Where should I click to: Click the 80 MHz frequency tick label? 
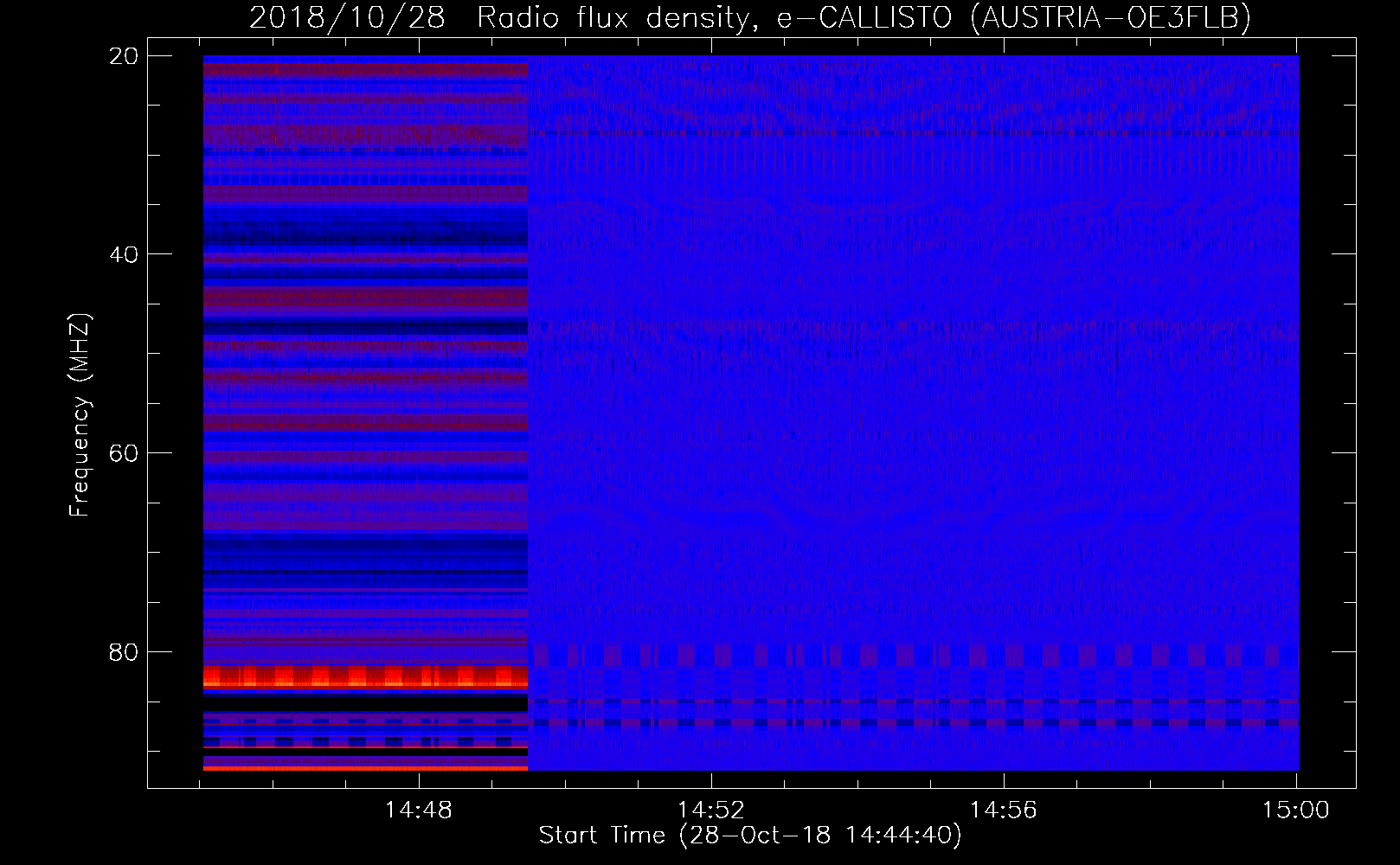point(124,651)
